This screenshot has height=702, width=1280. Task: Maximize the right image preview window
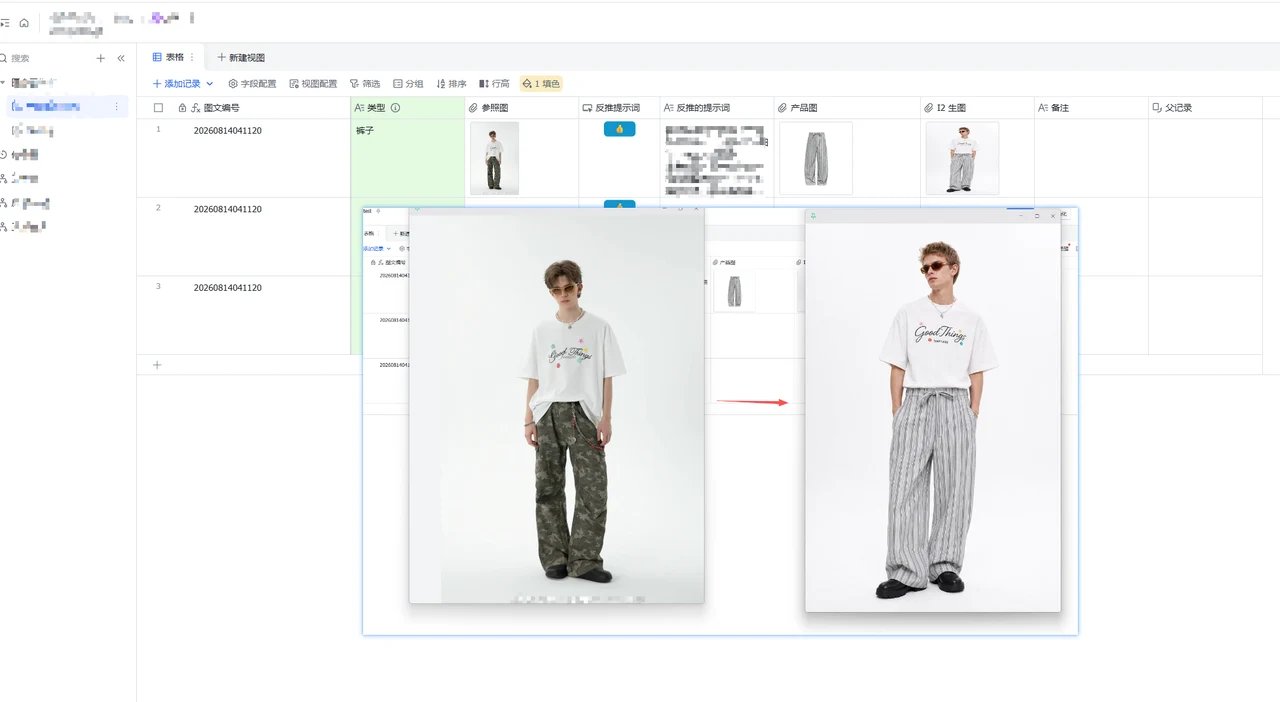[1036, 216]
